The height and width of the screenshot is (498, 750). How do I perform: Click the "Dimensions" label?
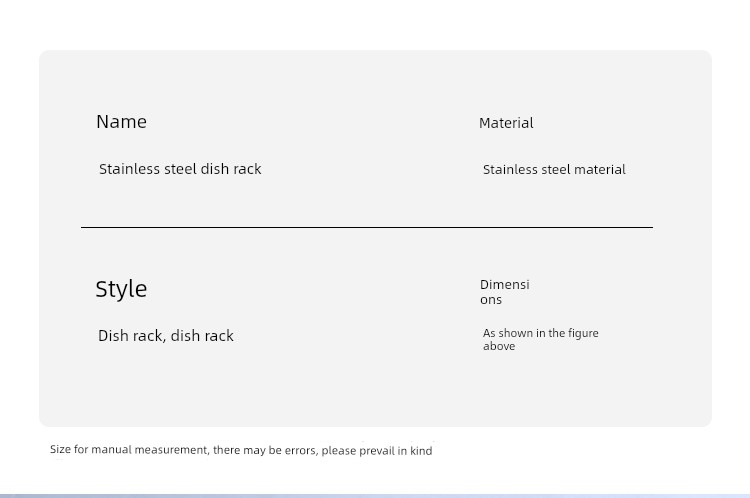[505, 292]
